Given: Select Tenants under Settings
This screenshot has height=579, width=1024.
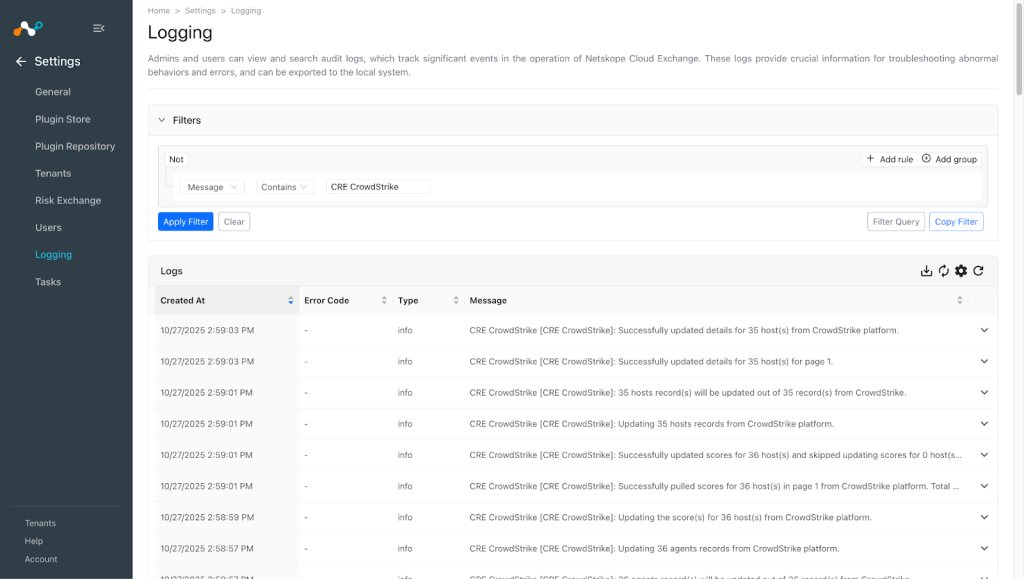Looking at the screenshot, I should 53,174.
